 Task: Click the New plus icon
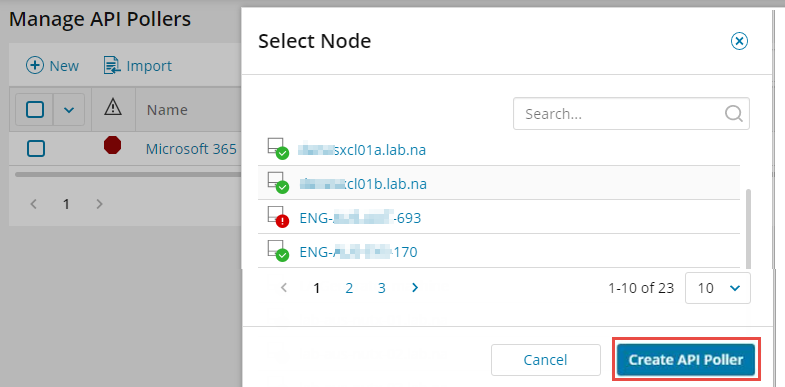pyautogui.click(x=35, y=66)
